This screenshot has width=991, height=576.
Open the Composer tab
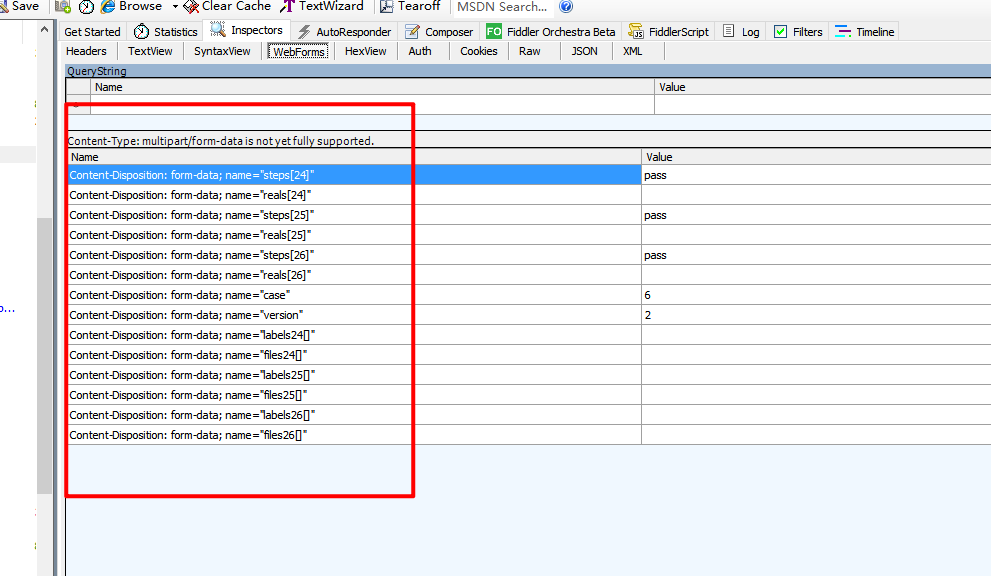point(440,32)
